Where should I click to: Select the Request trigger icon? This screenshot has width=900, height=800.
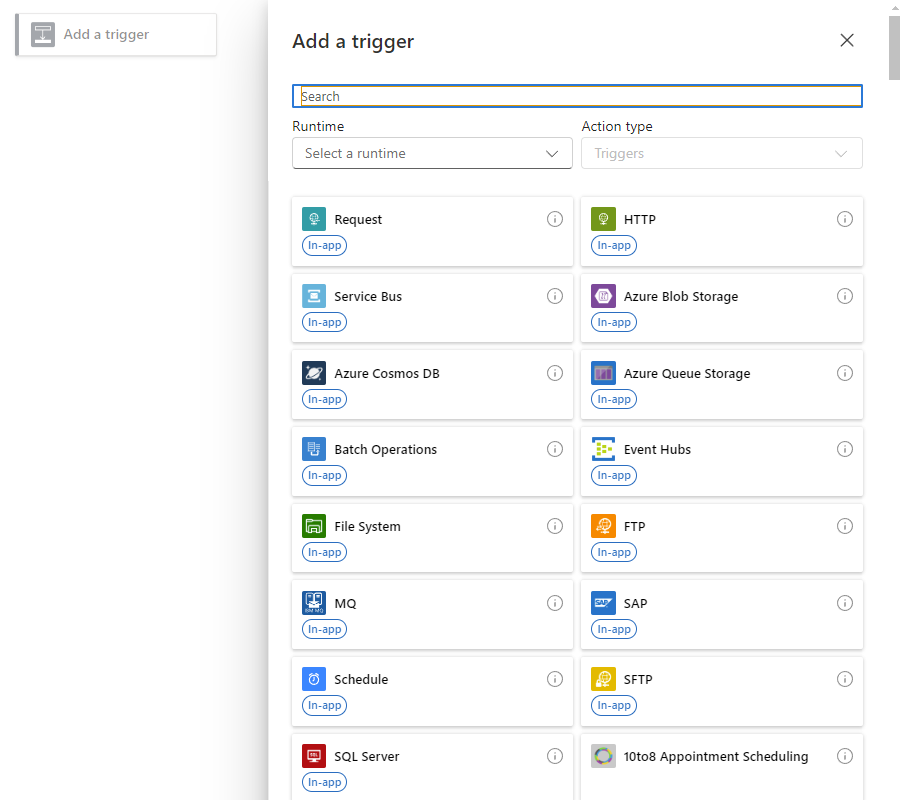tap(314, 219)
